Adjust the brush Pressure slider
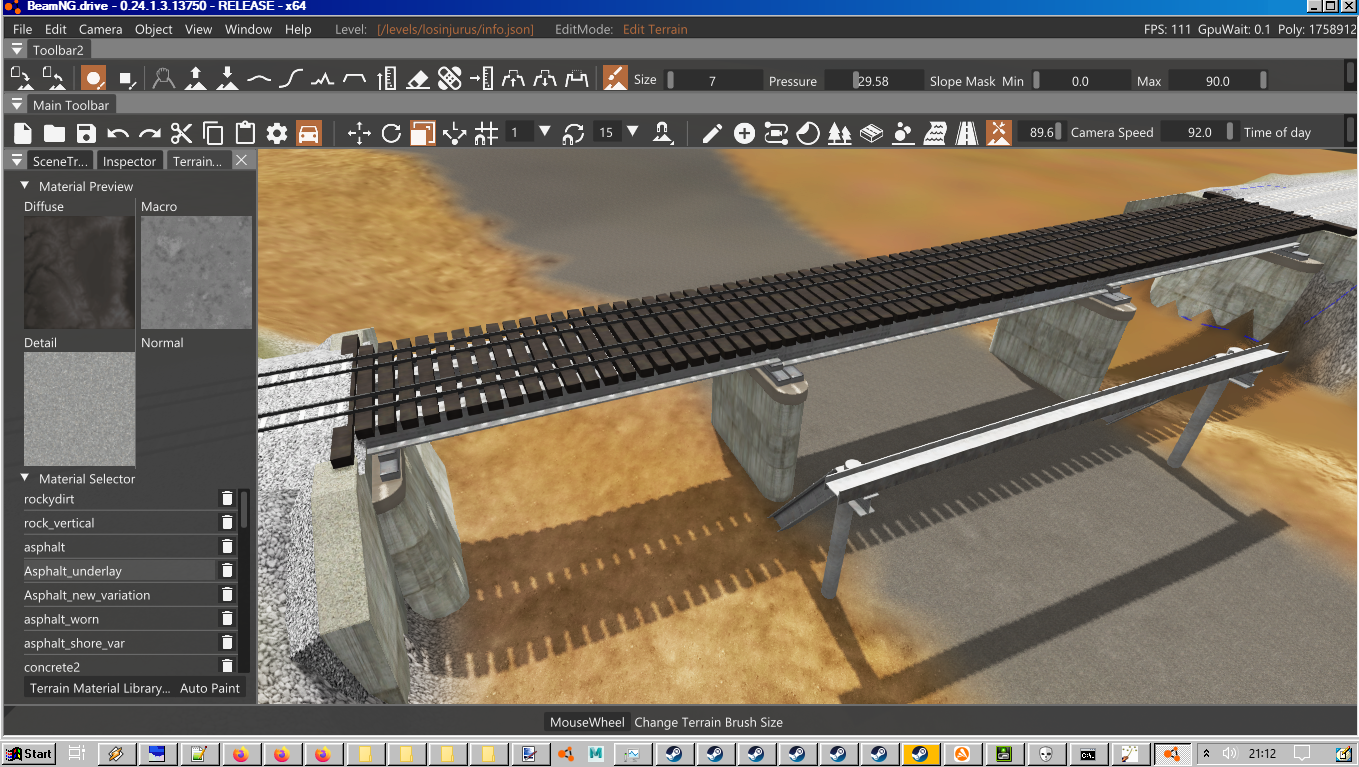The width and height of the screenshot is (1359, 767). pyautogui.click(x=872, y=81)
